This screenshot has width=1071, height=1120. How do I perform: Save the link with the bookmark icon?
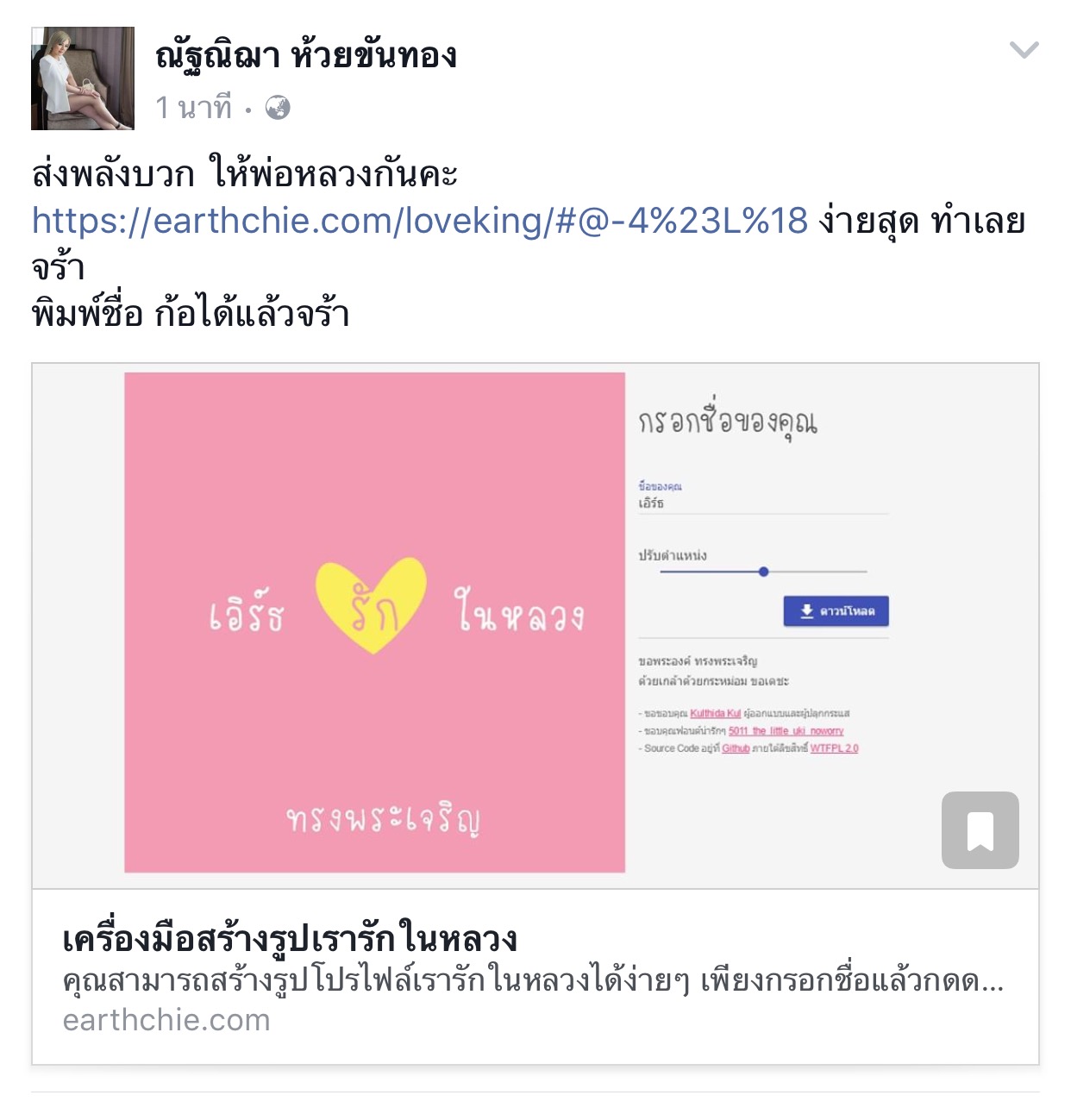pos(980,829)
